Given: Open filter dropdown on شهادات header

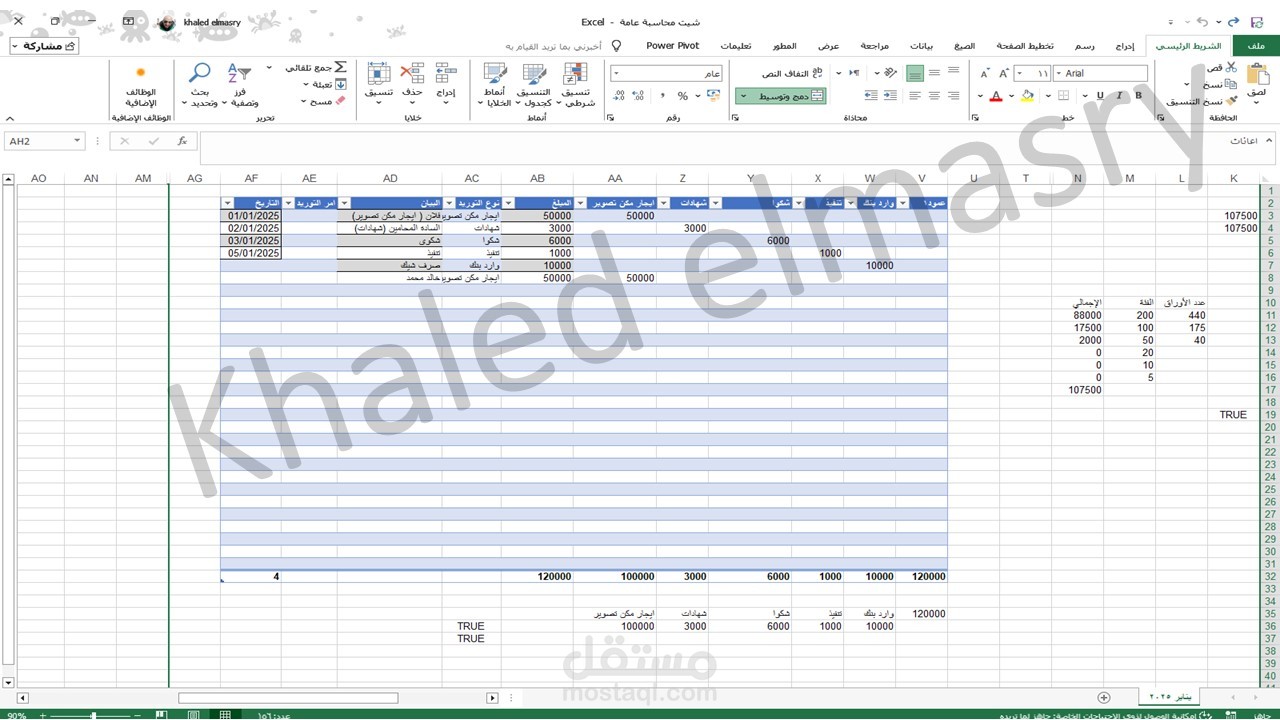Looking at the screenshot, I should click(665, 204).
